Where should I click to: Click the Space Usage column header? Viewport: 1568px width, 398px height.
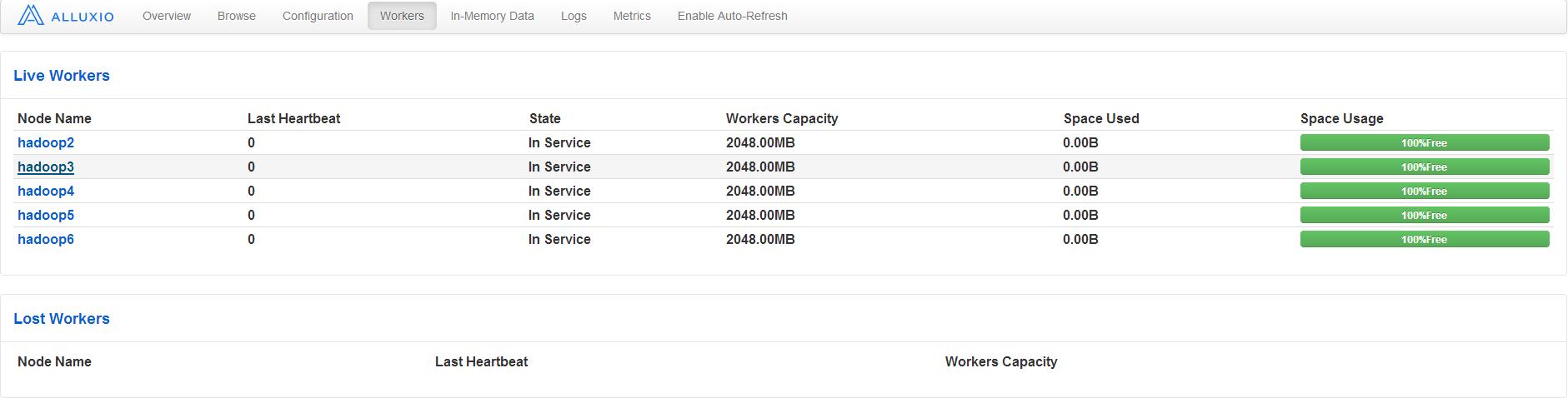click(x=1341, y=119)
